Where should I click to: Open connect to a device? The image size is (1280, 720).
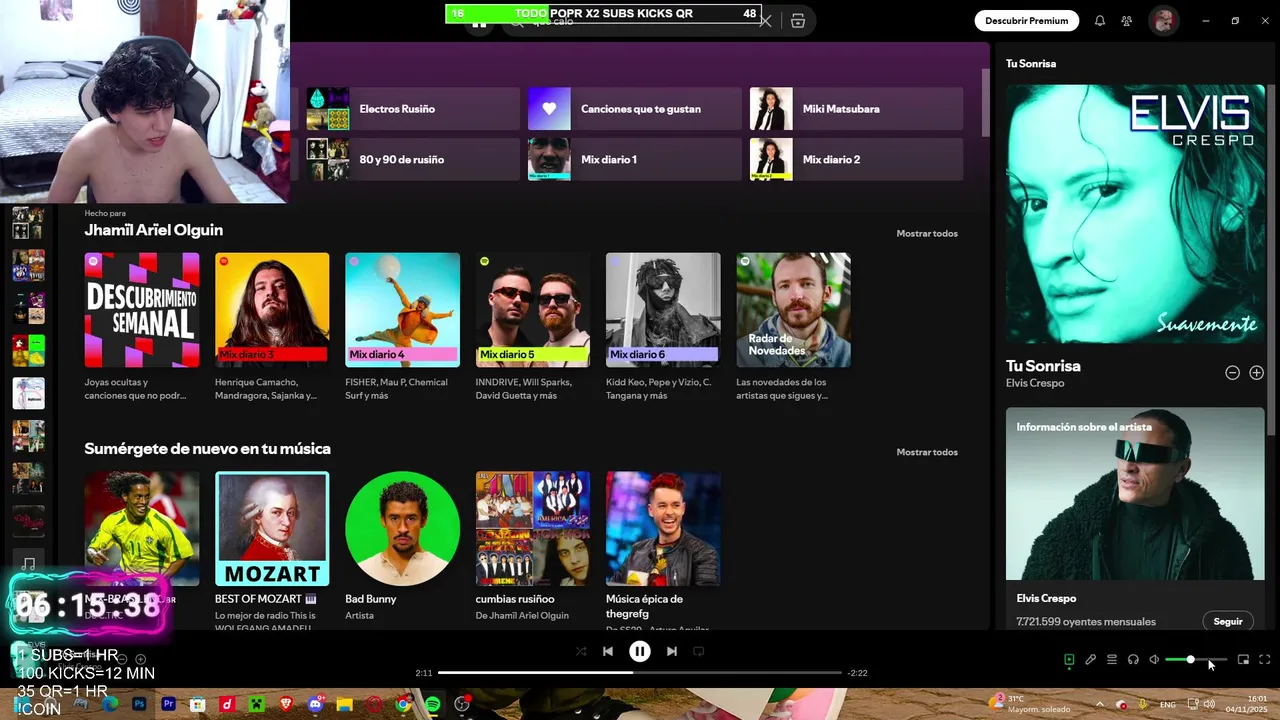coord(1133,660)
